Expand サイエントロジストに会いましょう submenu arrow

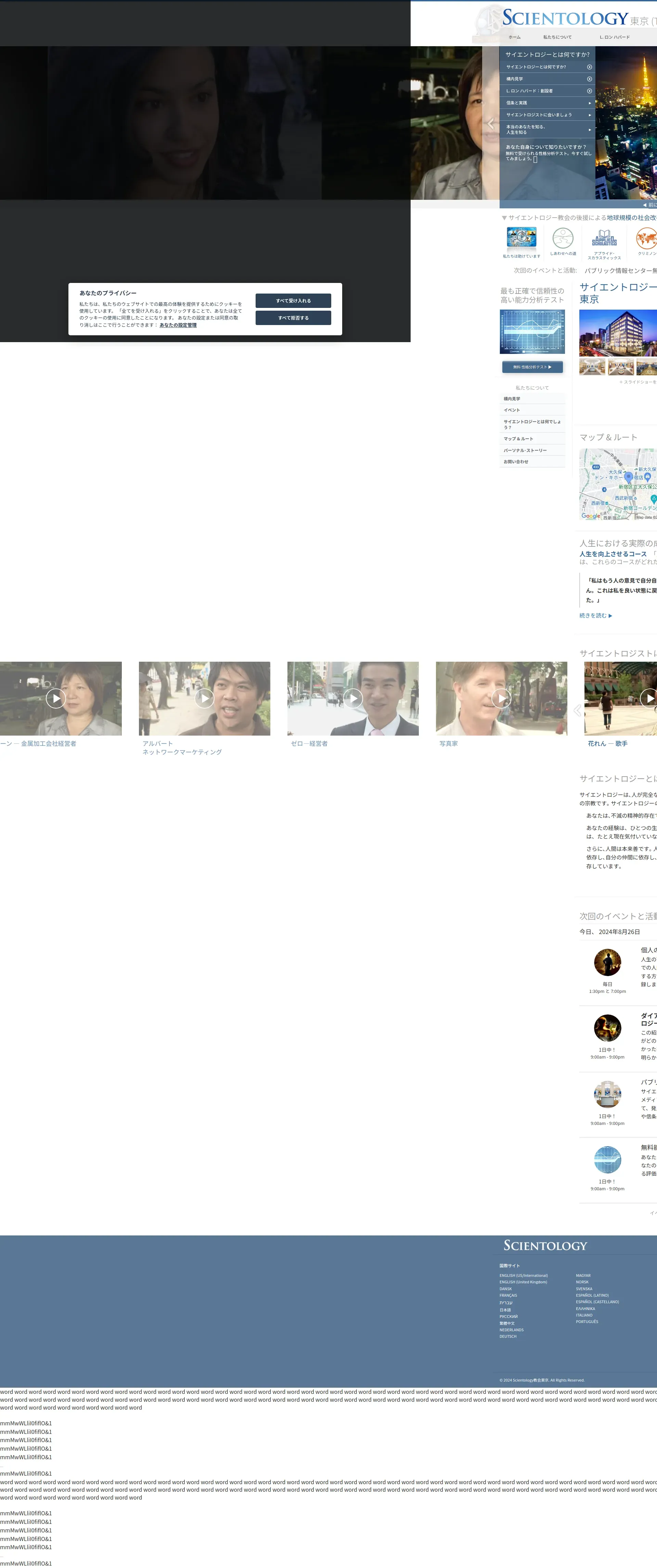[589, 115]
